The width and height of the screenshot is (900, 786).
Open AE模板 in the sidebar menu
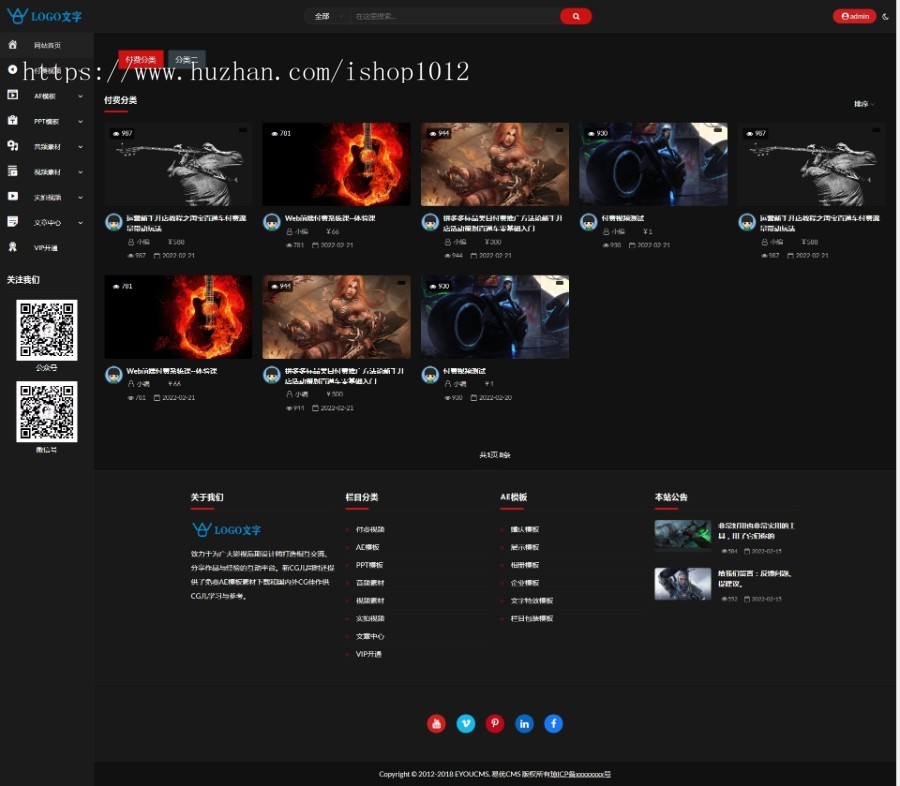[x=45, y=96]
